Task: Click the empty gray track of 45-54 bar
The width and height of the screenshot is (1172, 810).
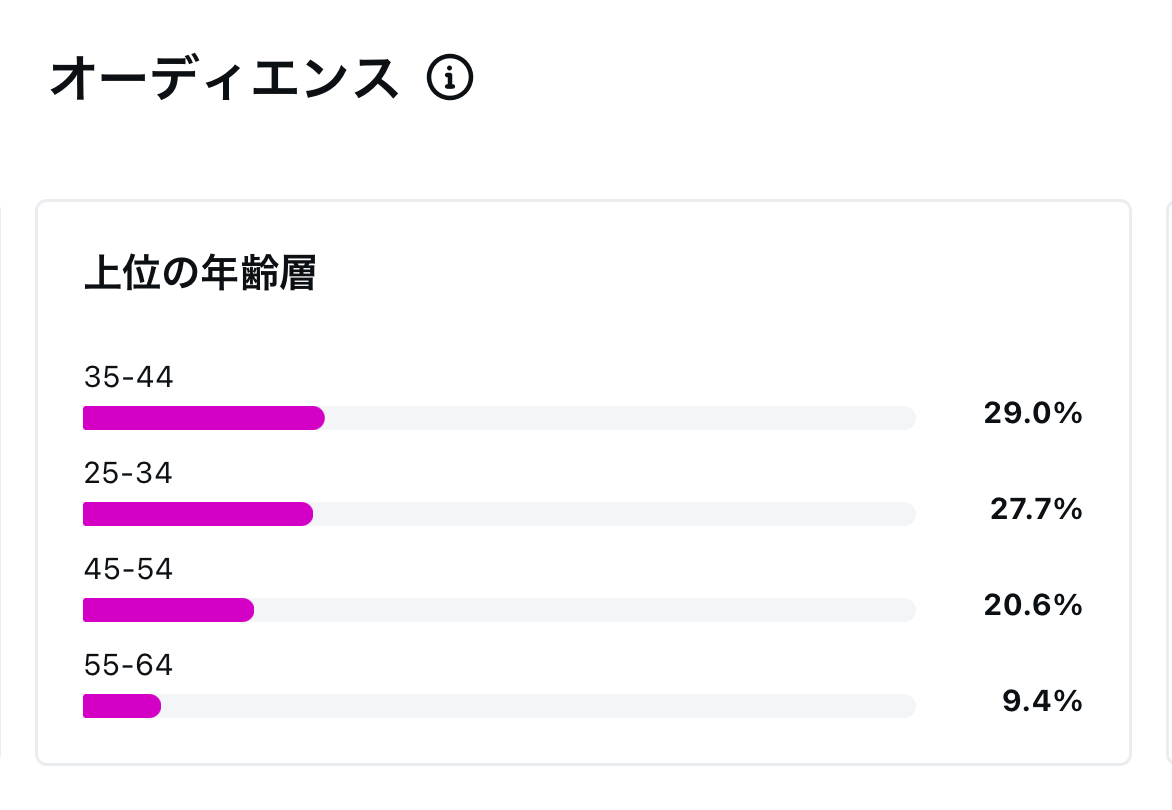Action: [585, 610]
